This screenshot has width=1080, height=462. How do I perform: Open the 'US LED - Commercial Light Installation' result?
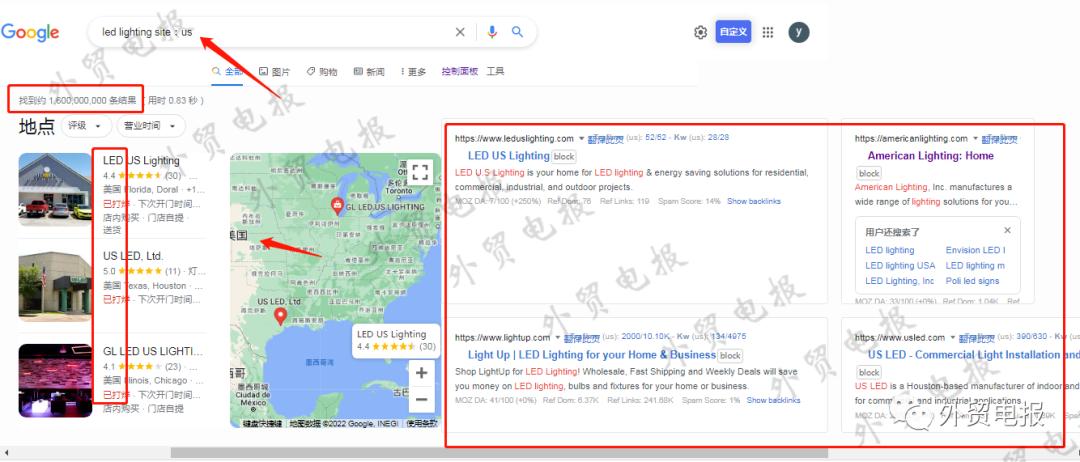point(973,355)
